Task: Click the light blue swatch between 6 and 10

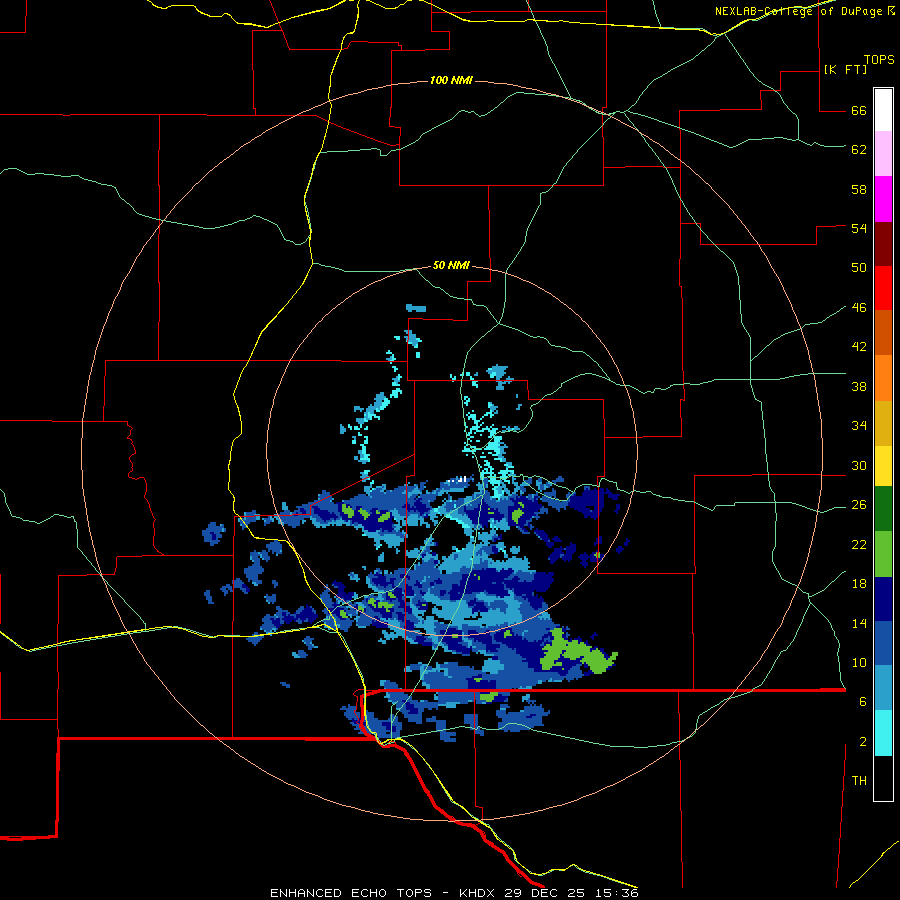Action: coord(883,688)
